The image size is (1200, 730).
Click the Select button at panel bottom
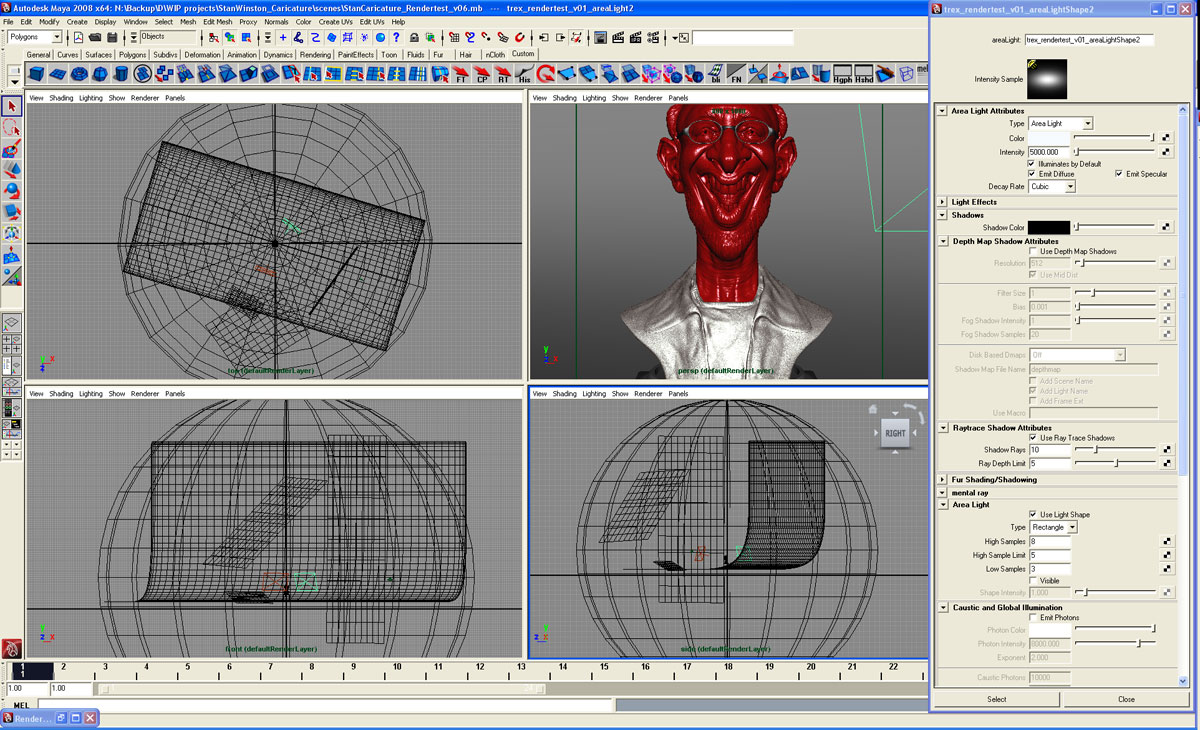[x=996, y=699]
